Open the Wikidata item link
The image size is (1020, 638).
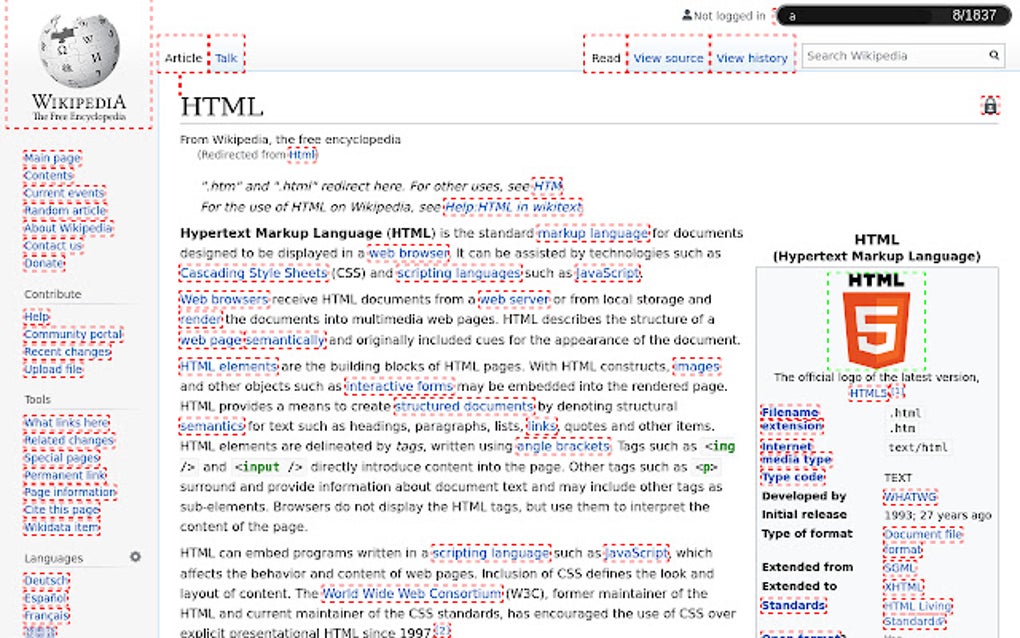click(62, 525)
